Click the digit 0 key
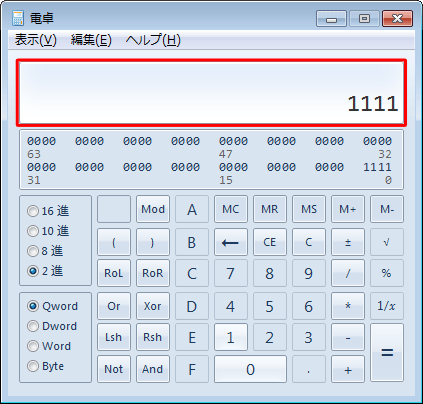 (250, 369)
